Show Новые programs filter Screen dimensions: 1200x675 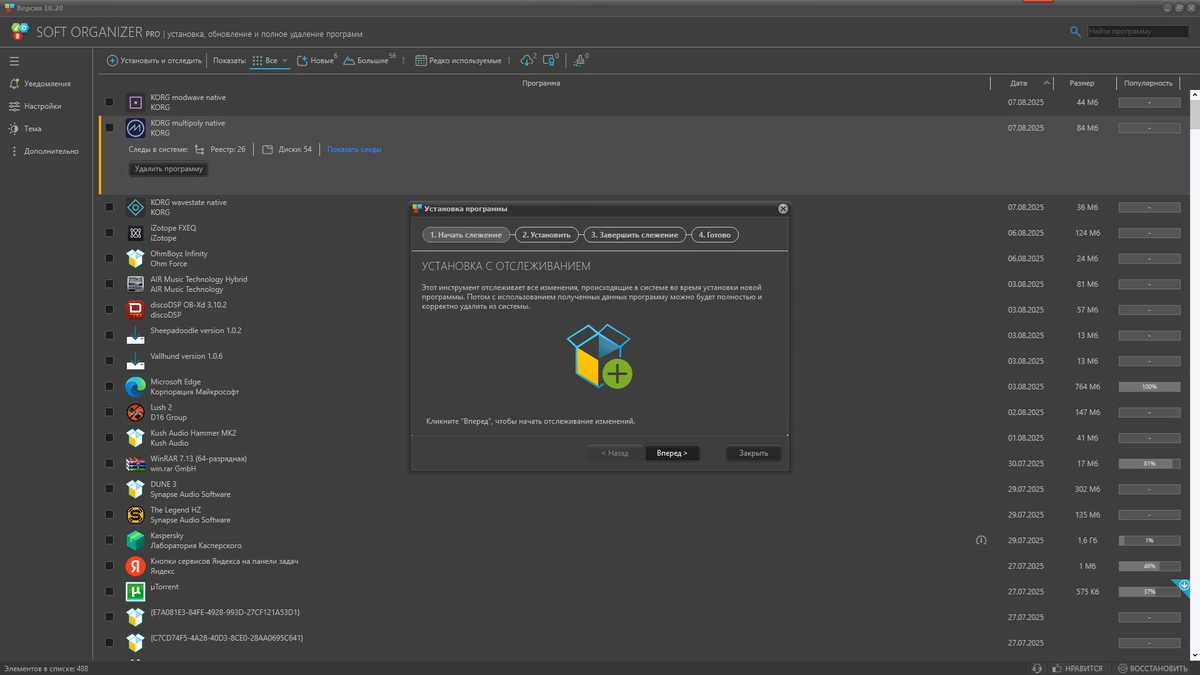[316, 61]
